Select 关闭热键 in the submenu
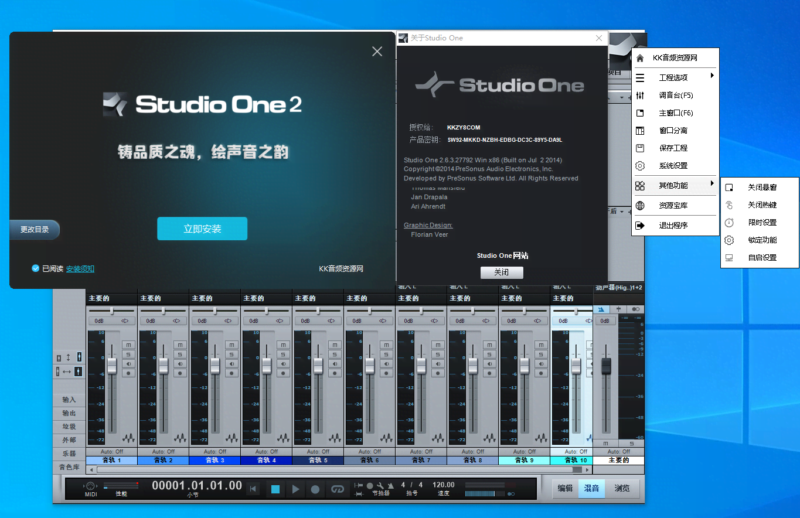The image size is (800, 518). [x=760, y=205]
